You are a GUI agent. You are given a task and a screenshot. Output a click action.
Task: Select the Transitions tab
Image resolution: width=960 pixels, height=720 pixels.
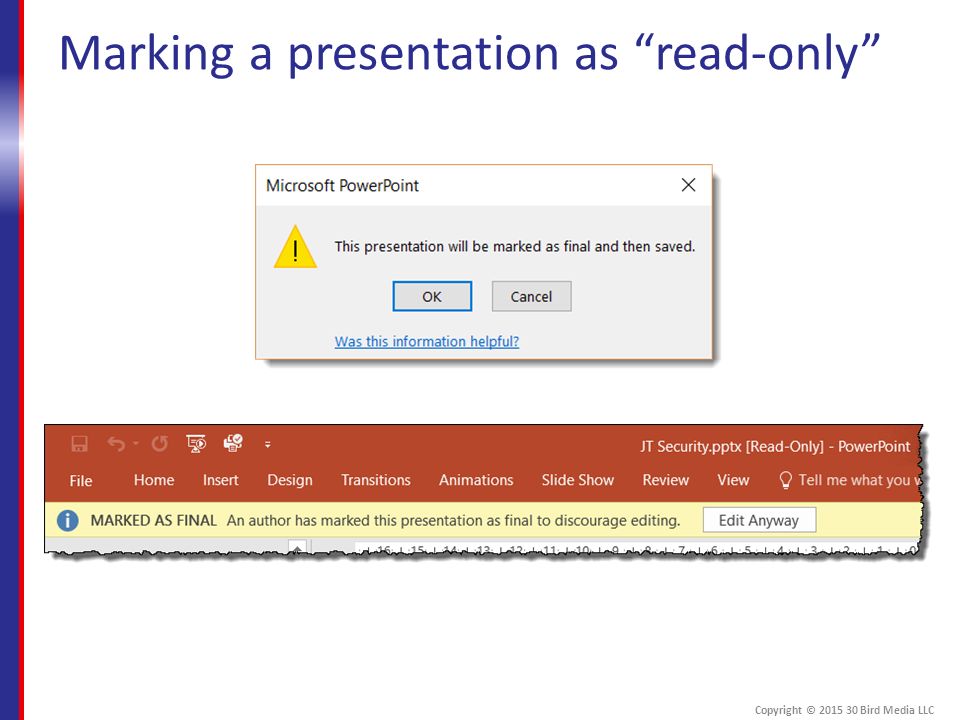376,480
